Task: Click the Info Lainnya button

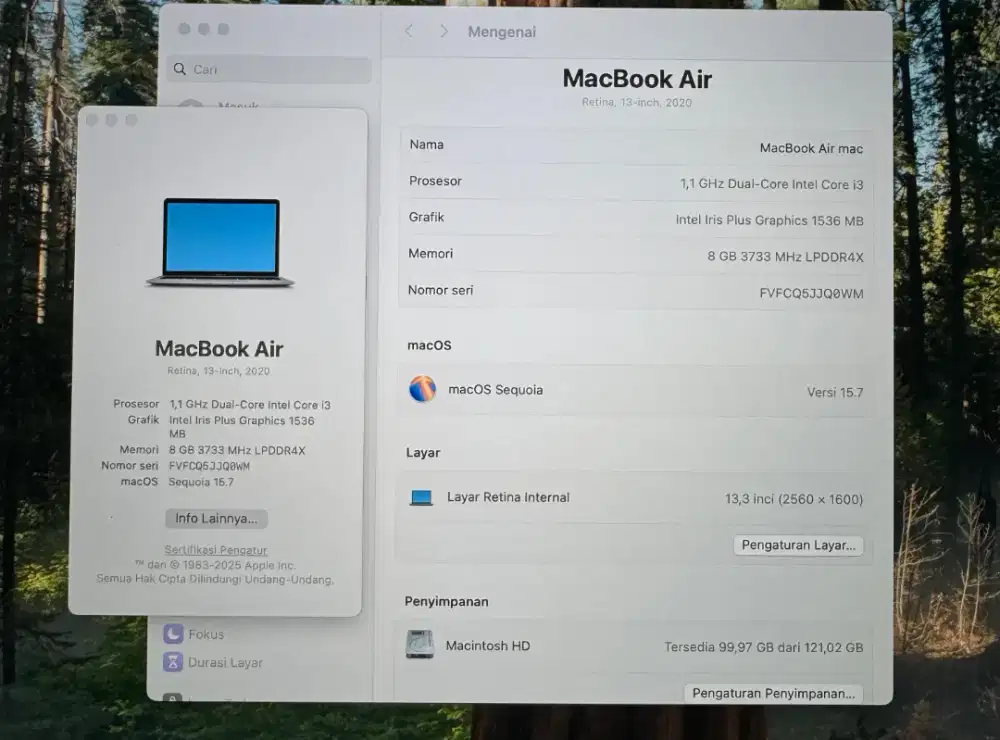Action: coord(215,518)
